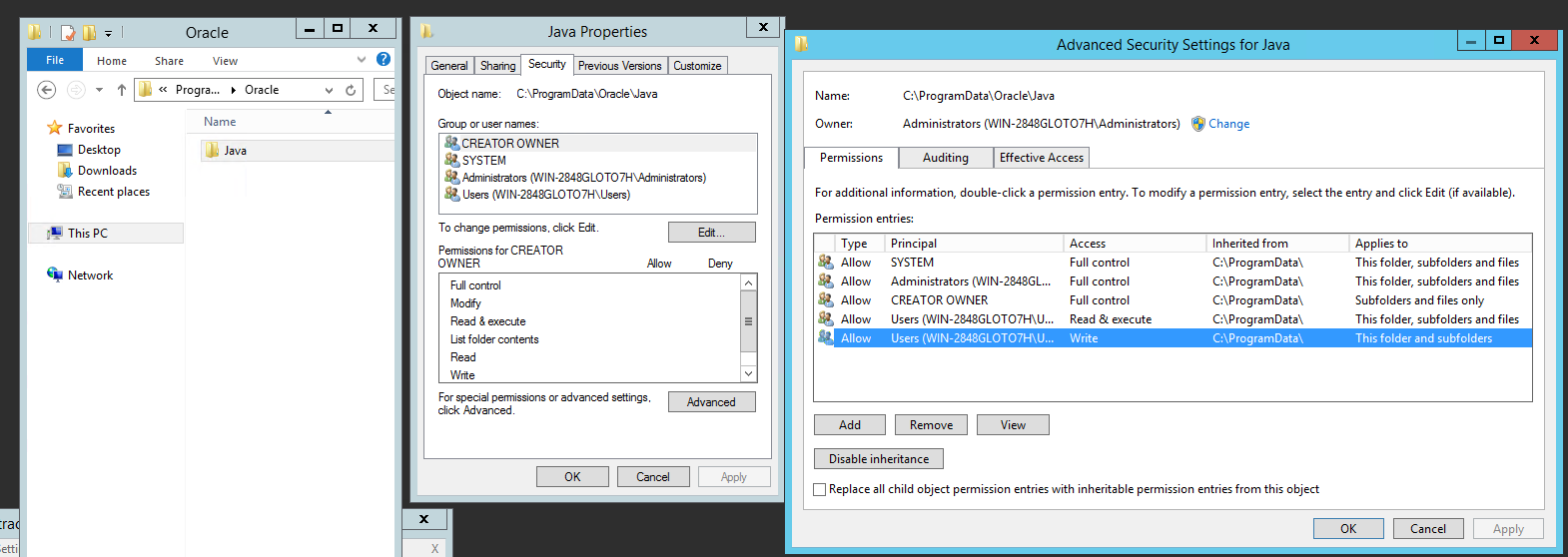Switch to the Effective Access tab
1568x557 pixels.
[1041, 158]
